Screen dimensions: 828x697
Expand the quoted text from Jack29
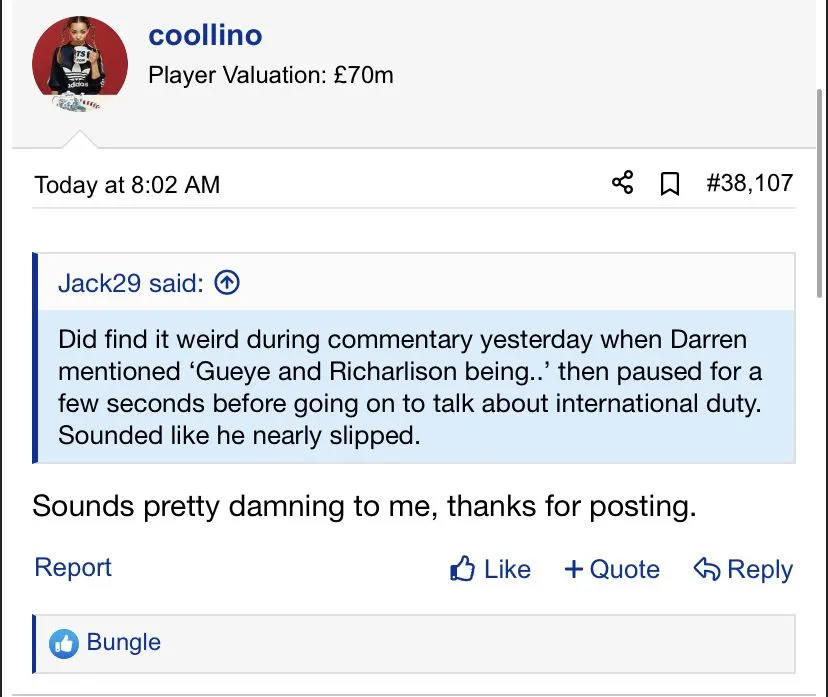(x=410, y=387)
